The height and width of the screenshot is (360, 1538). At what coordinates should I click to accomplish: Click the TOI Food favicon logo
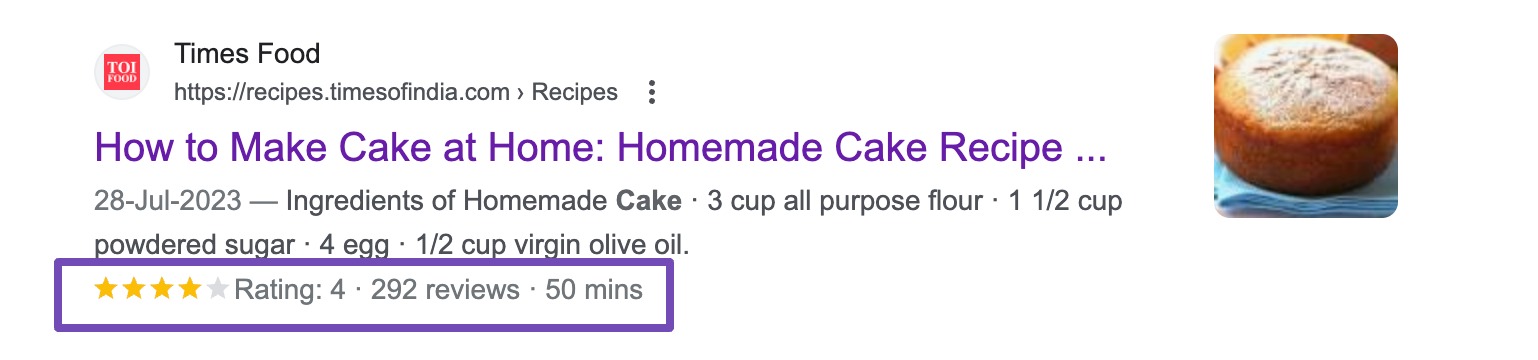click(122, 72)
